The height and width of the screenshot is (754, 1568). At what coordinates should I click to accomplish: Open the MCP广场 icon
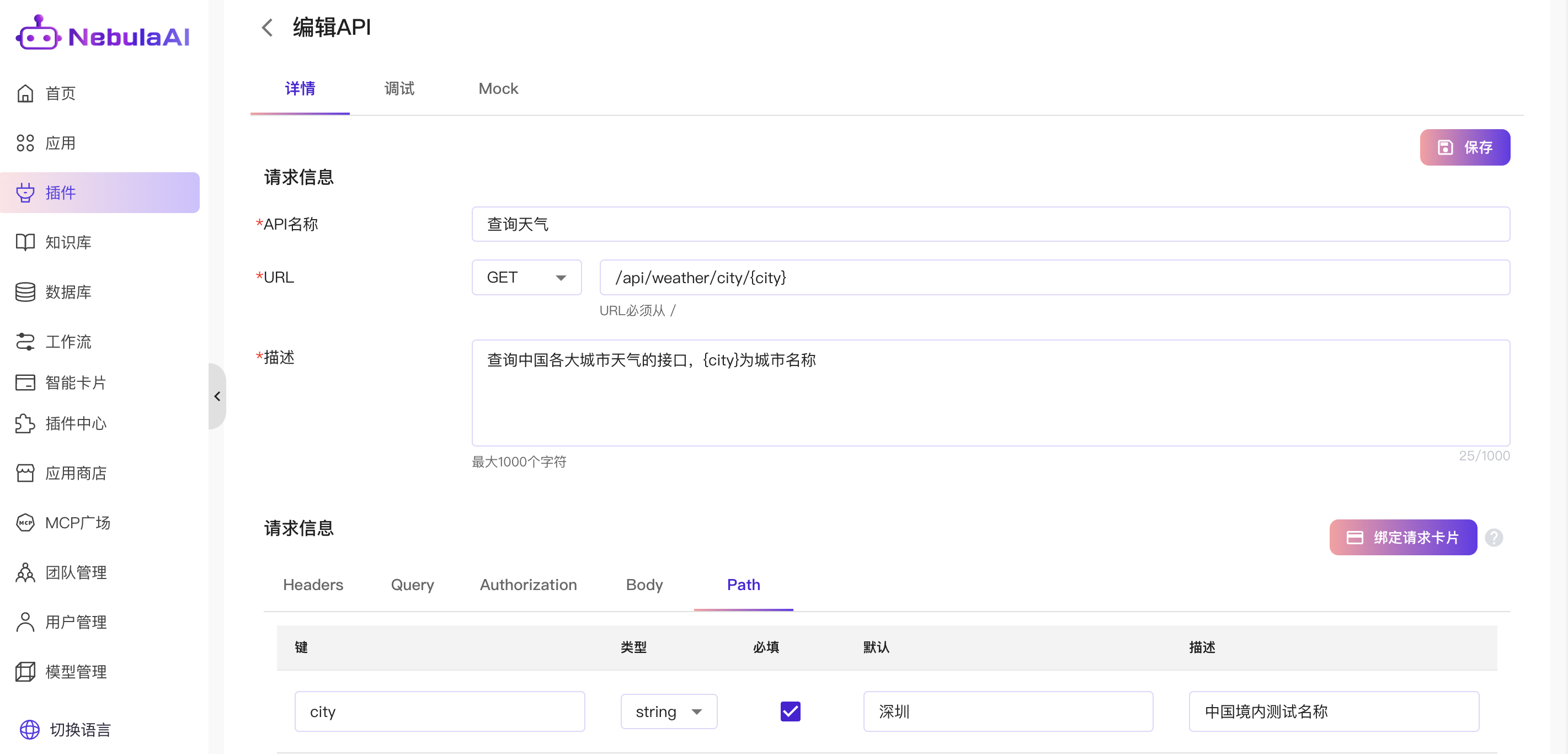pos(25,523)
